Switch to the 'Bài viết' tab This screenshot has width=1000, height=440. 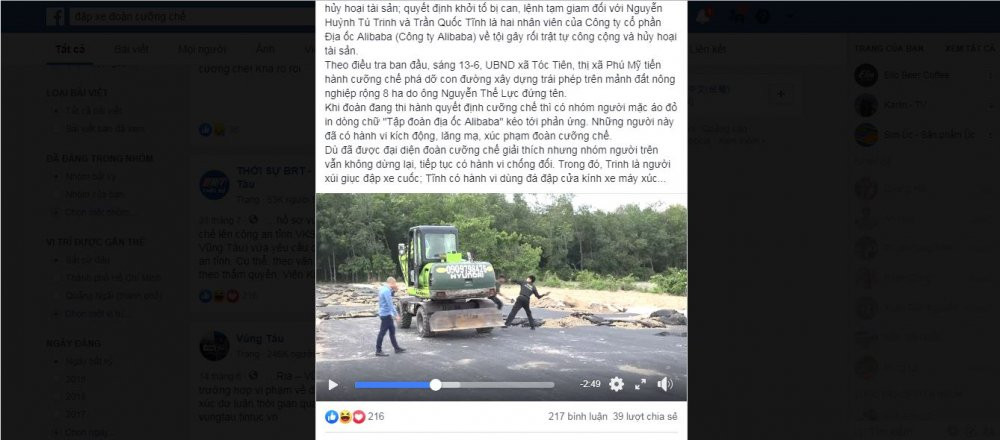tap(131, 49)
